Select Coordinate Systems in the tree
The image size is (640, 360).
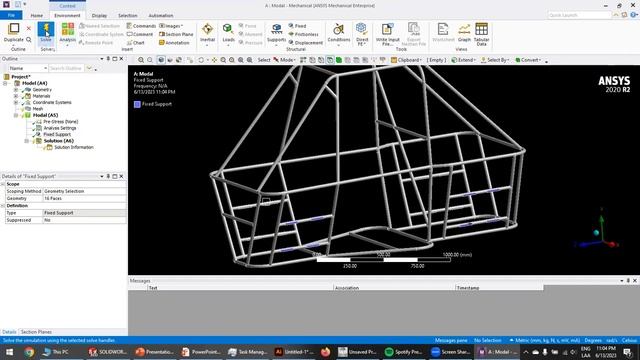click(x=52, y=102)
